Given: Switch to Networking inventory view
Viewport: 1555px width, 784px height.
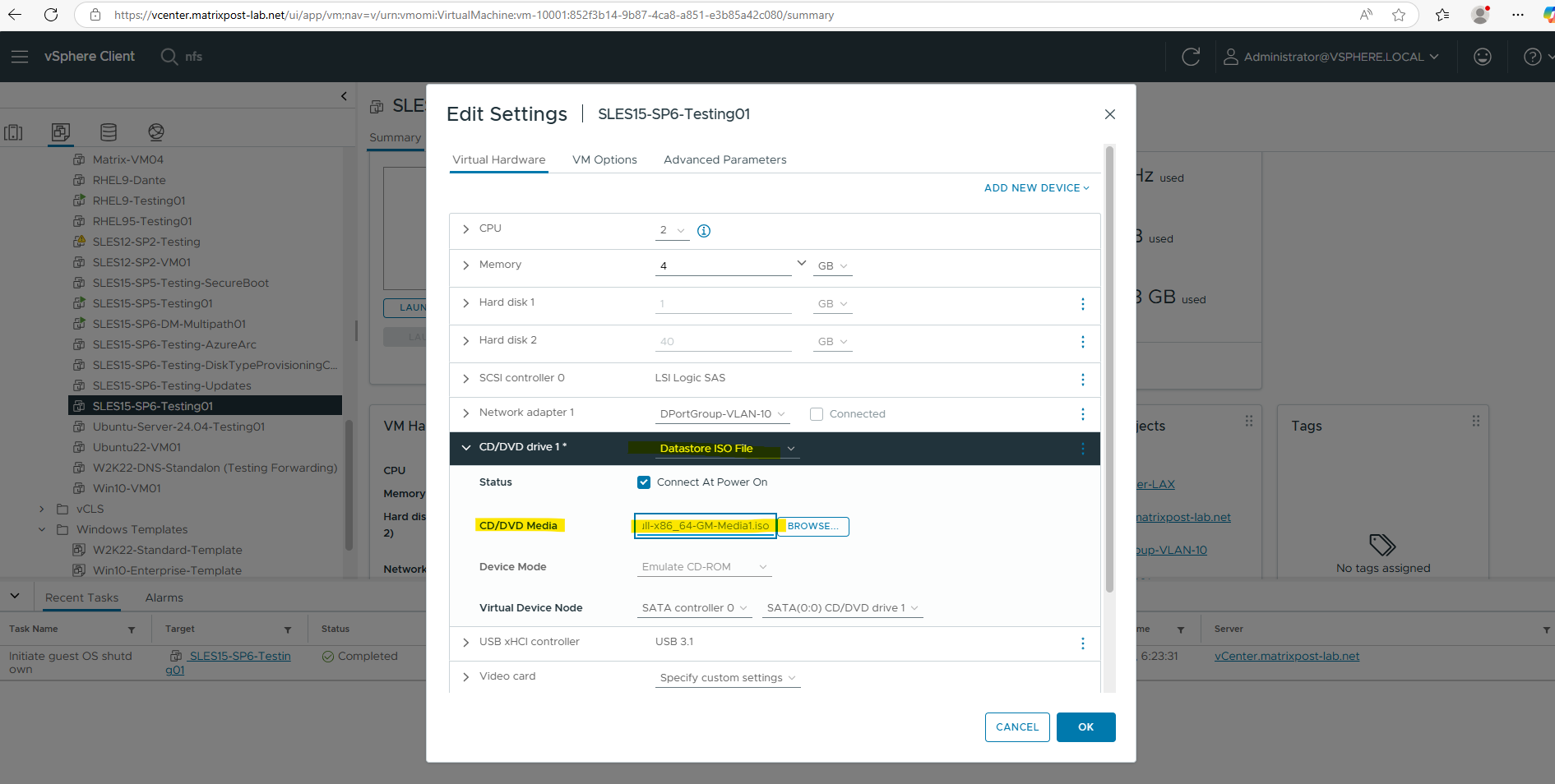Looking at the screenshot, I should pos(156,132).
